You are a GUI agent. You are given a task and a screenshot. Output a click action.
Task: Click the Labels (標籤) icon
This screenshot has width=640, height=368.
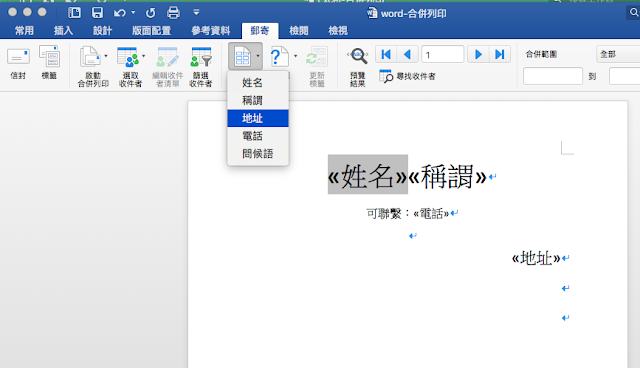pos(49,56)
